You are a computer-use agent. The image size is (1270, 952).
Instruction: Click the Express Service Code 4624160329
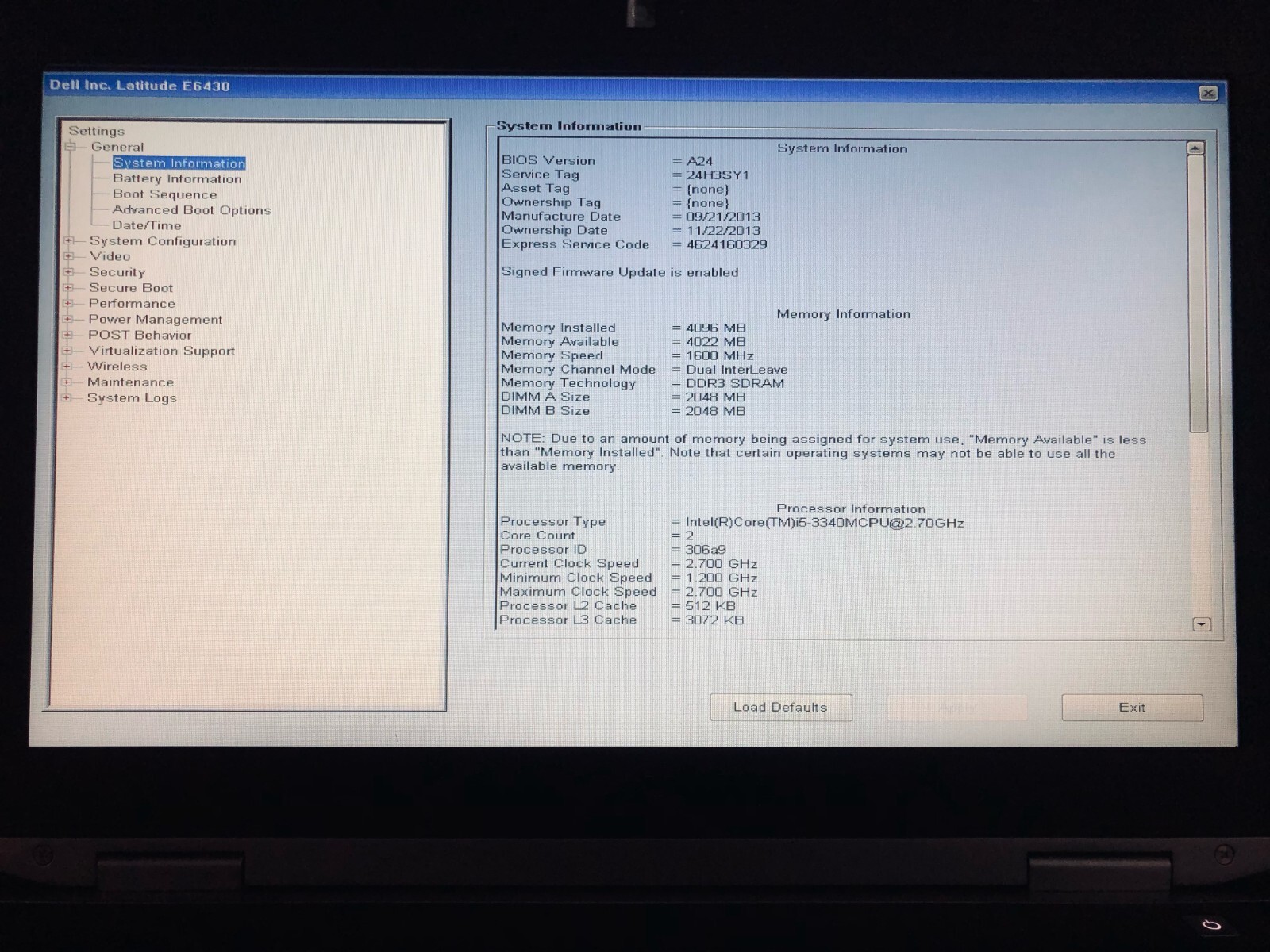(726, 244)
